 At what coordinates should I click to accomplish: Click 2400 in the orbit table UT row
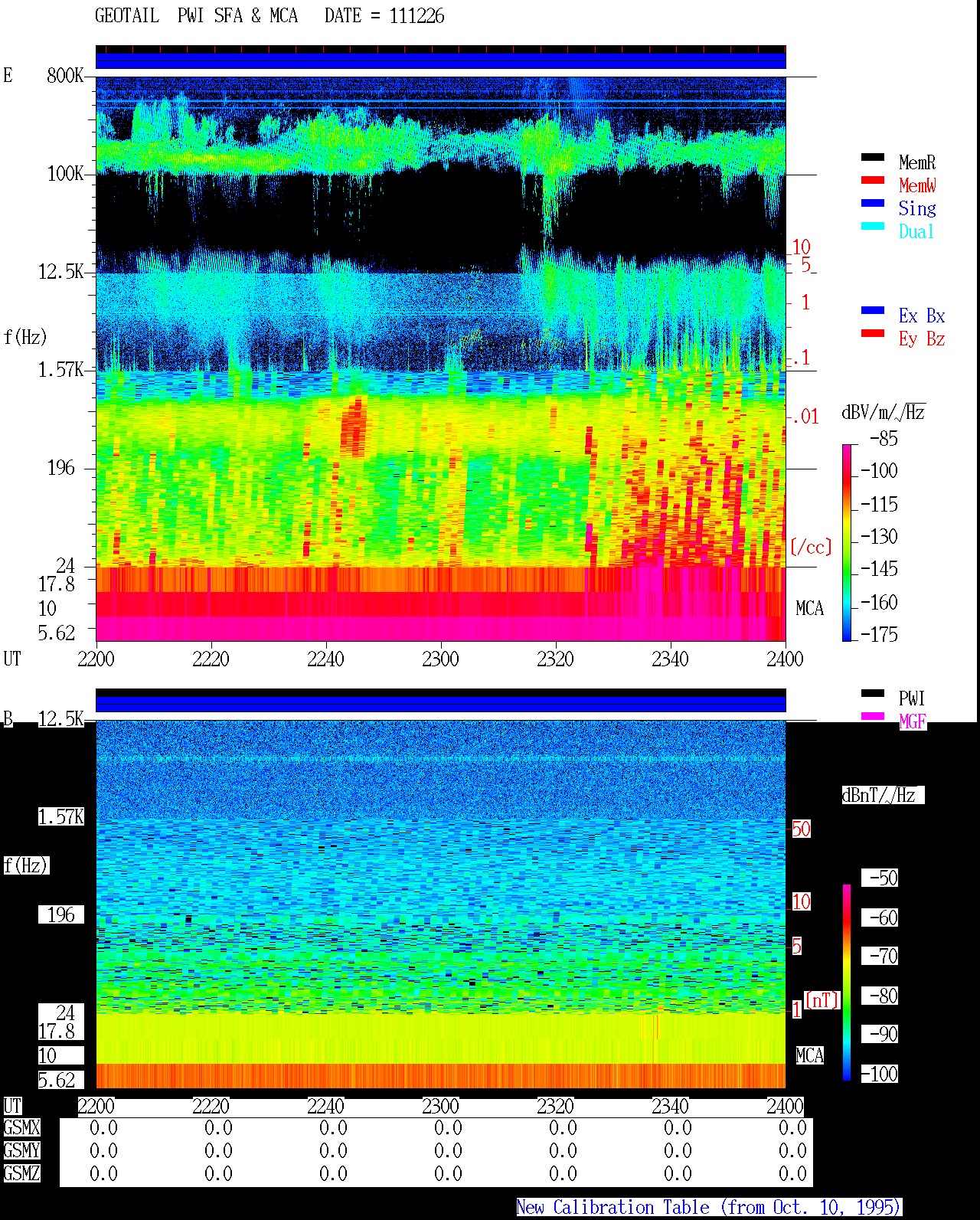click(x=785, y=1106)
